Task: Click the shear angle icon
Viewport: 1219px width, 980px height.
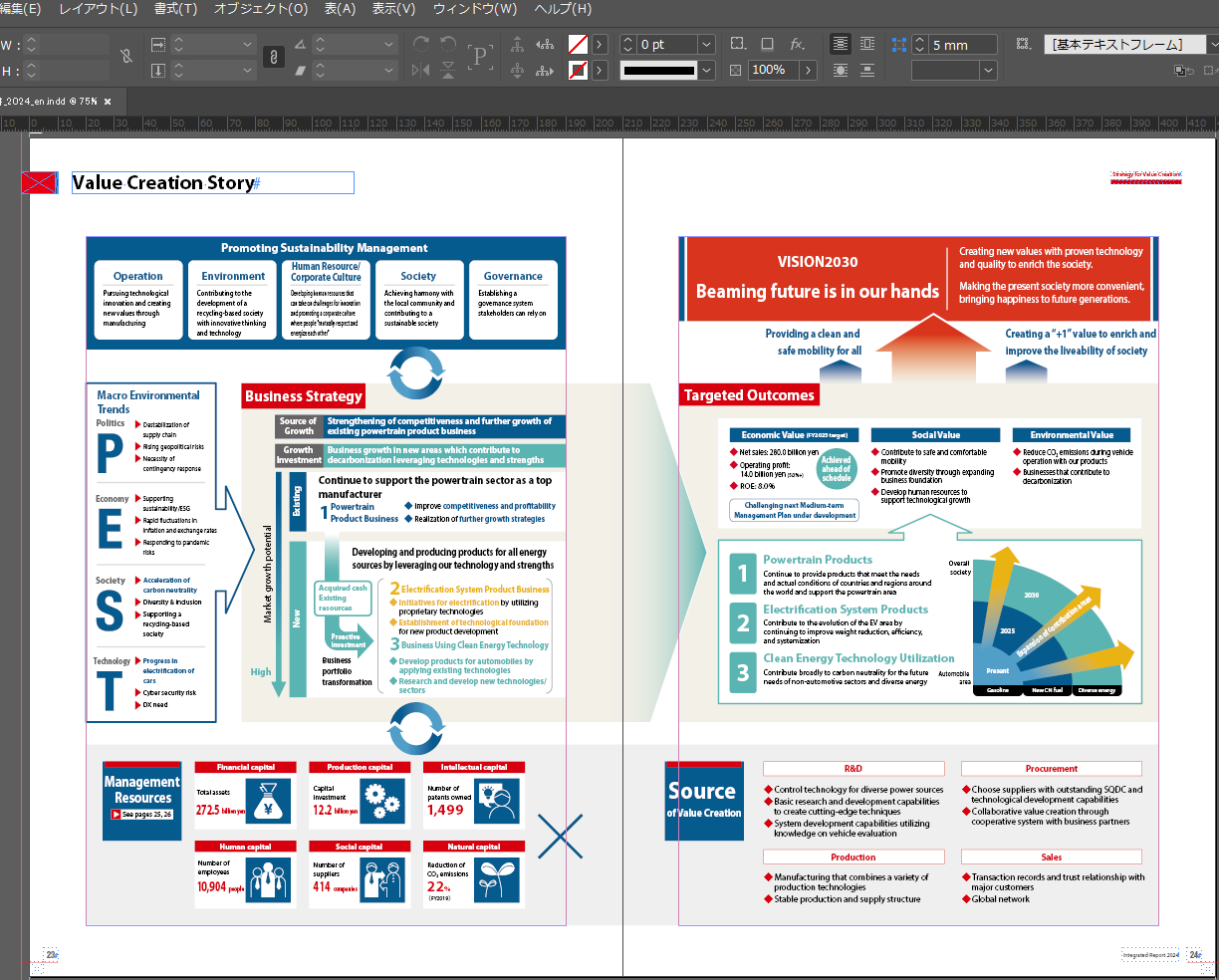Action: point(300,71)
